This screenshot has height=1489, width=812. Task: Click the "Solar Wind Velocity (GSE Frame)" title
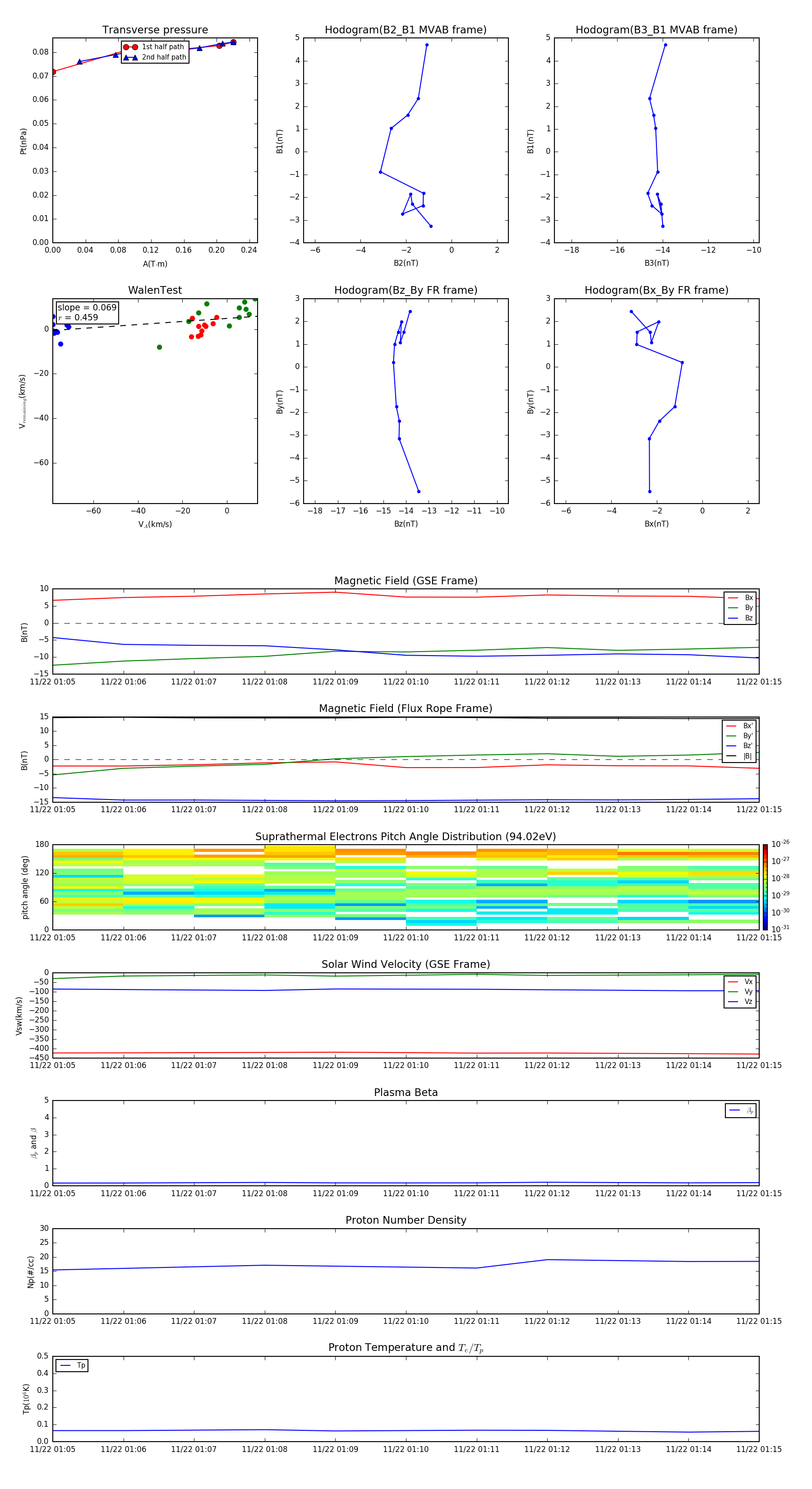coord(406,965)
